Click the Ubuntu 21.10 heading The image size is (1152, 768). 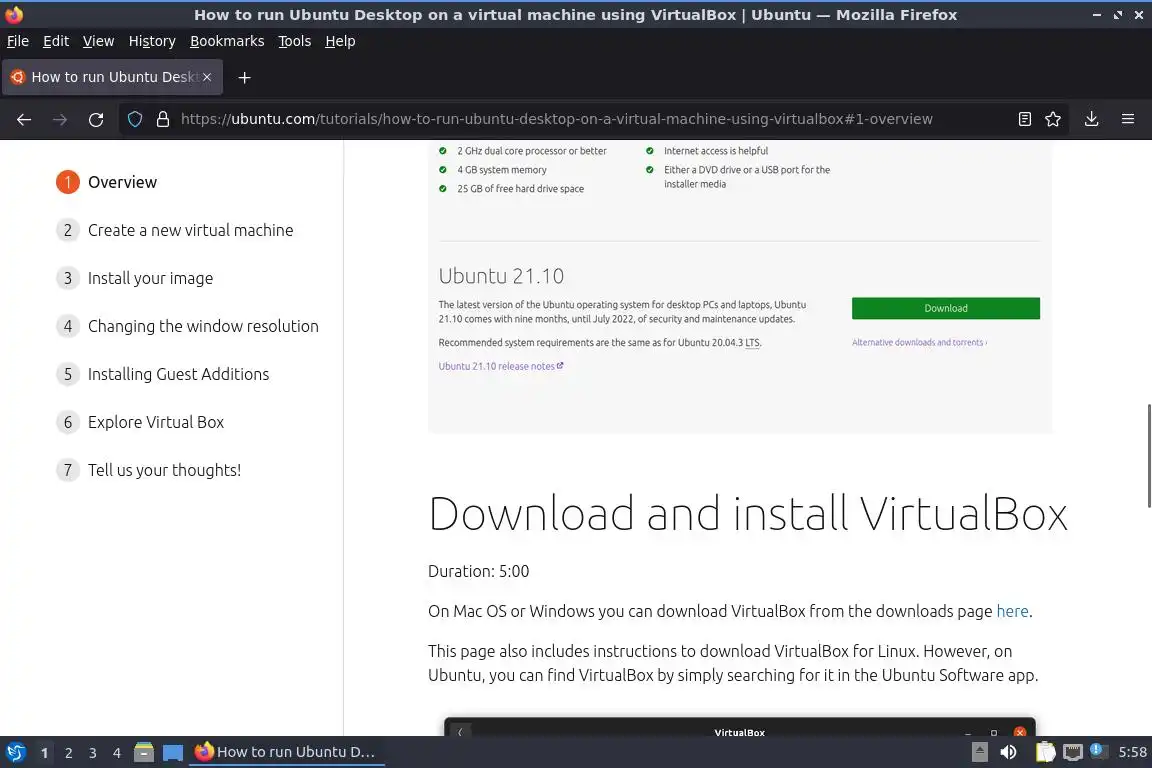(x=501, y=276)
